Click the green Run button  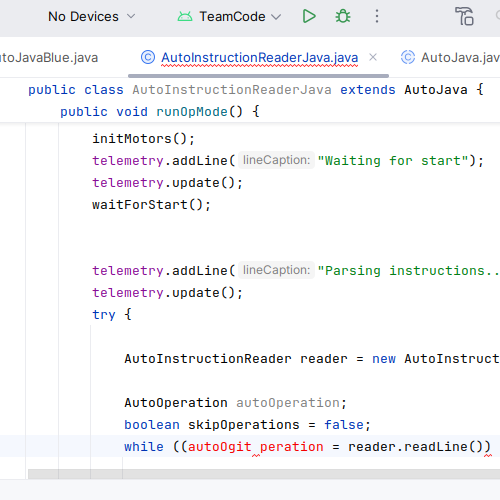click(309, 16)
